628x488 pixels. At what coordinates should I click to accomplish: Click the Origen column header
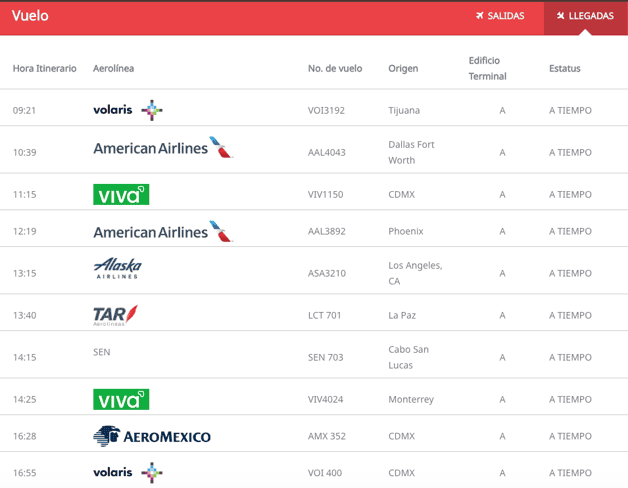[x=403, y=68]
